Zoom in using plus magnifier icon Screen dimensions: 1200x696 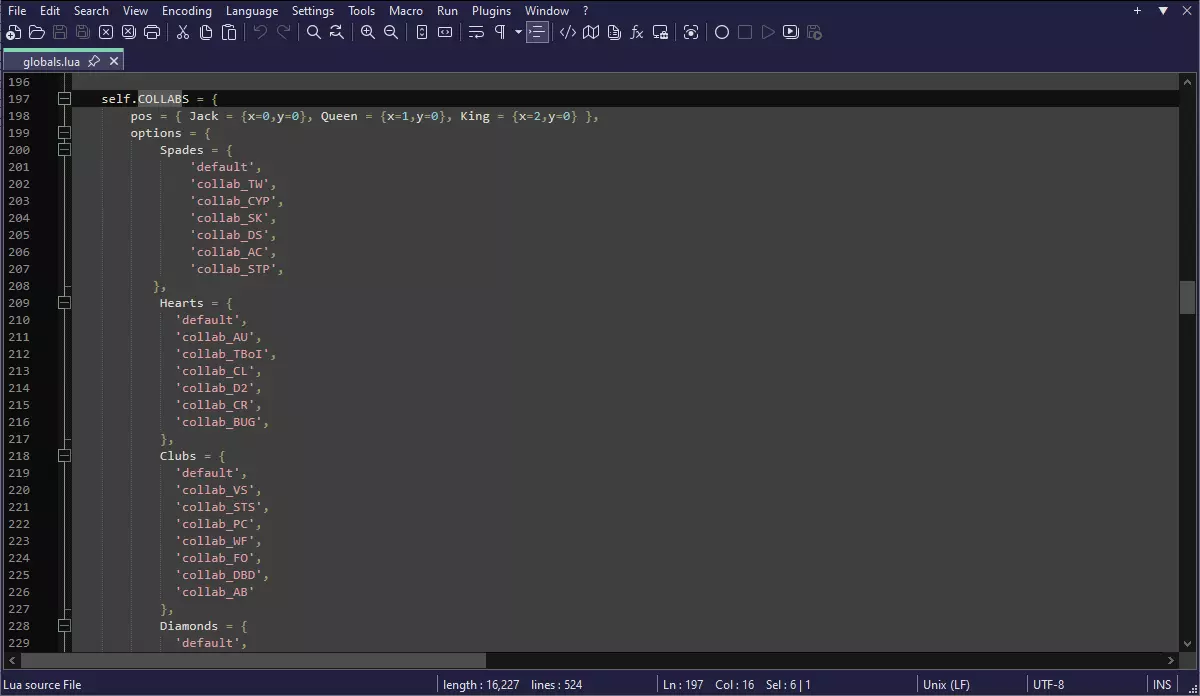point(368,32)
